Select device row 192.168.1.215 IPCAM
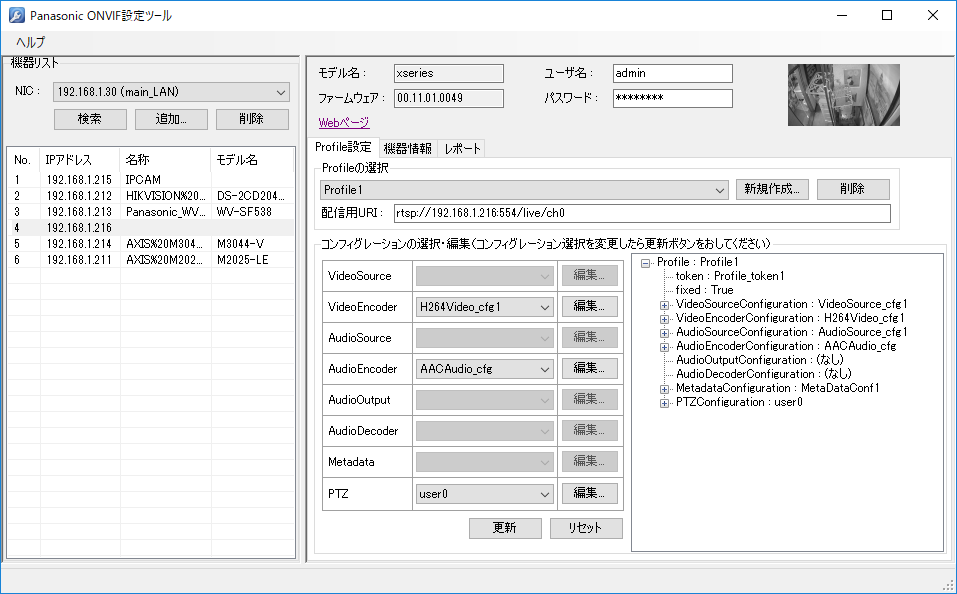 [151, 180]
